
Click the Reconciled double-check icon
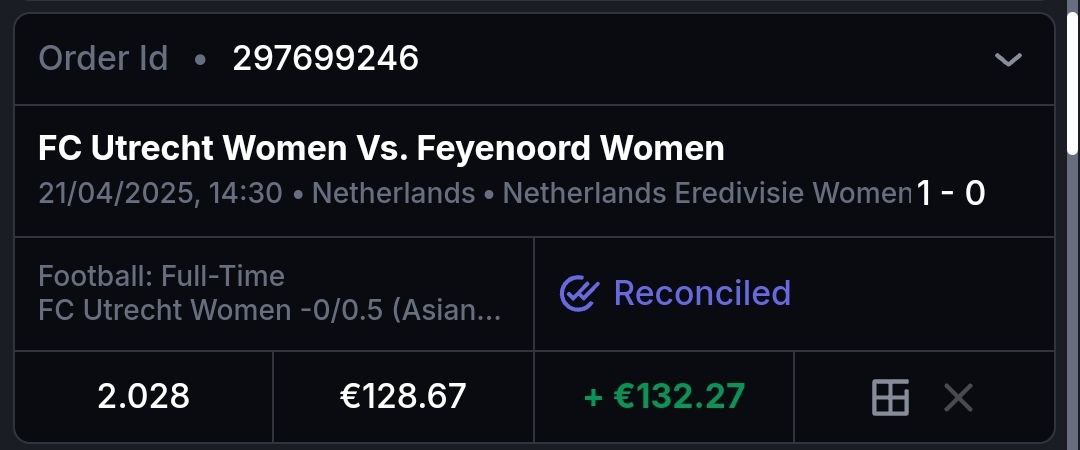point(579,294)
